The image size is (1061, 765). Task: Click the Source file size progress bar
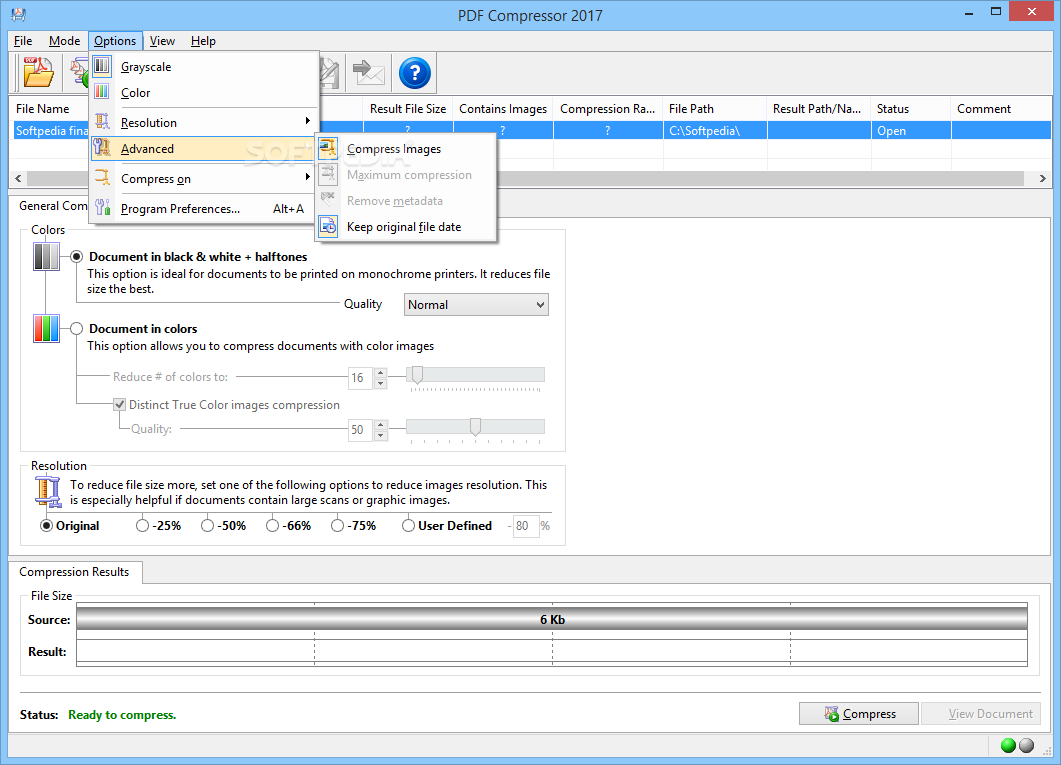tap(552, 620)
